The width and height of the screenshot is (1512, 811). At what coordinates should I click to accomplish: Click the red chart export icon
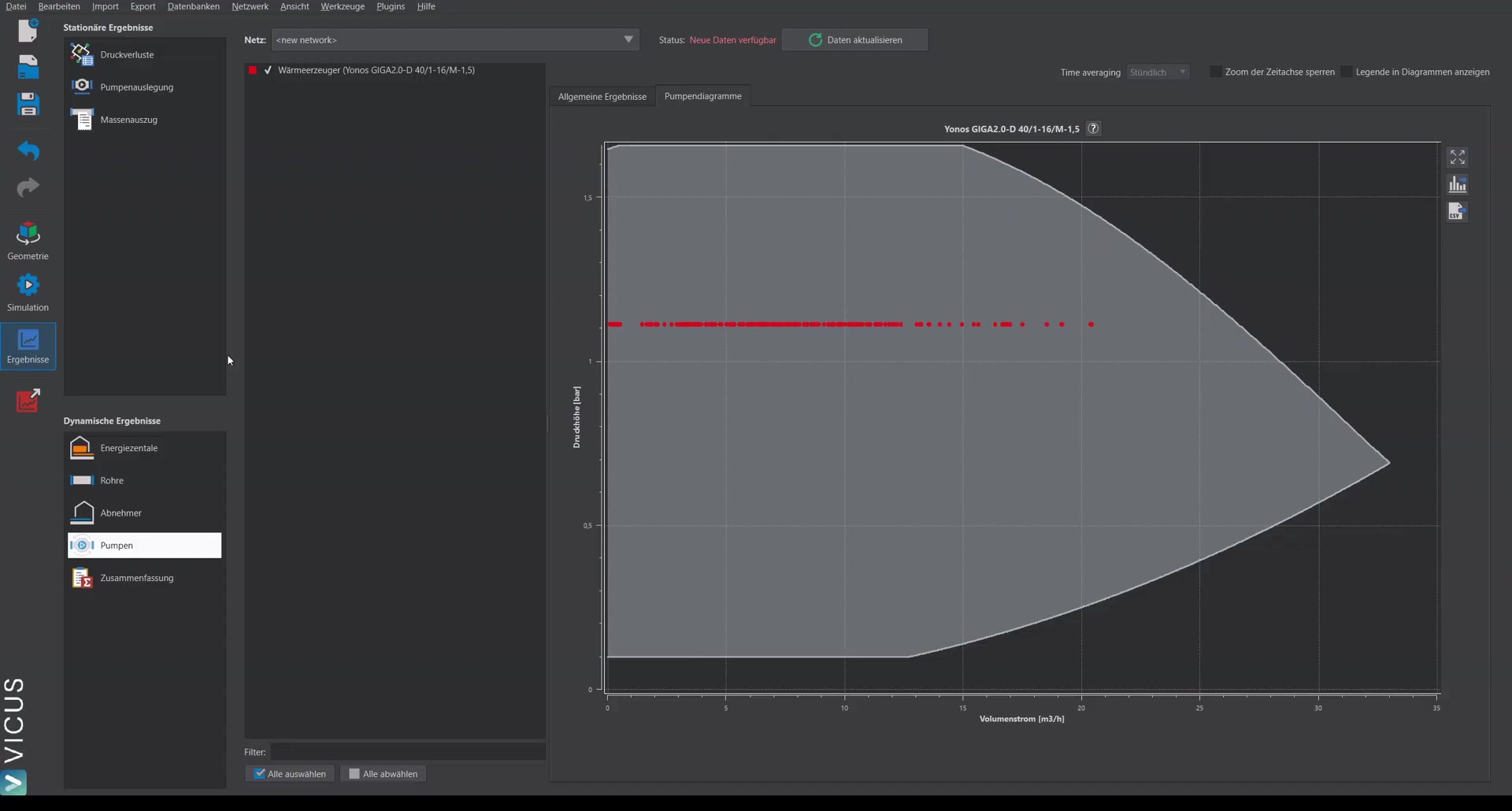pos(28,400)
